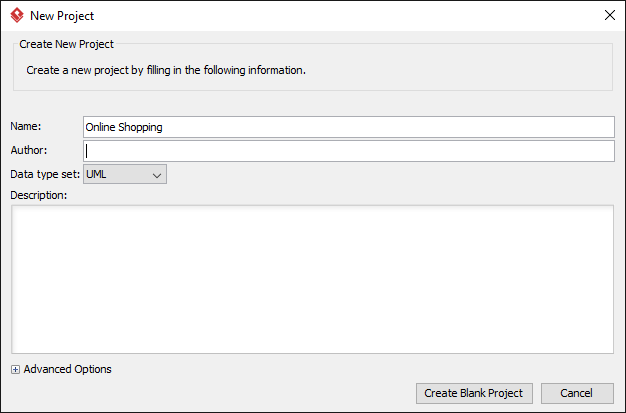Click the Advanced Options label text
626x413 pixels.
coord(67,369)
